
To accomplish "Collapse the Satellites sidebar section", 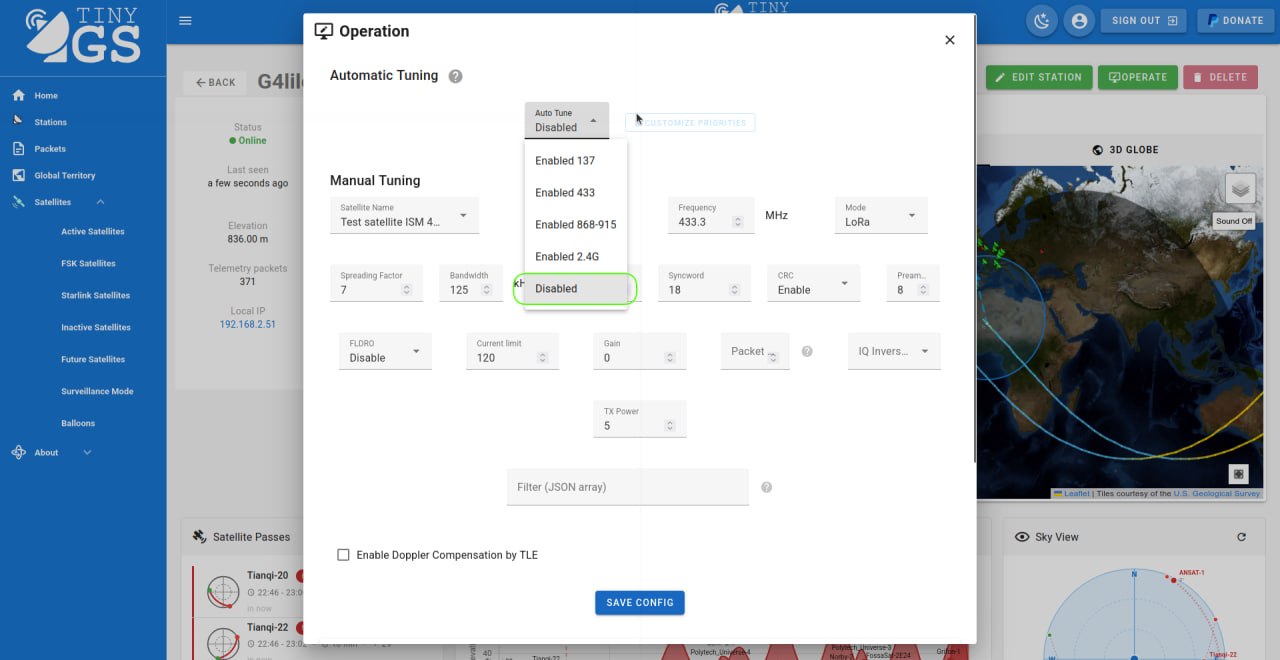I will point(100,202).
